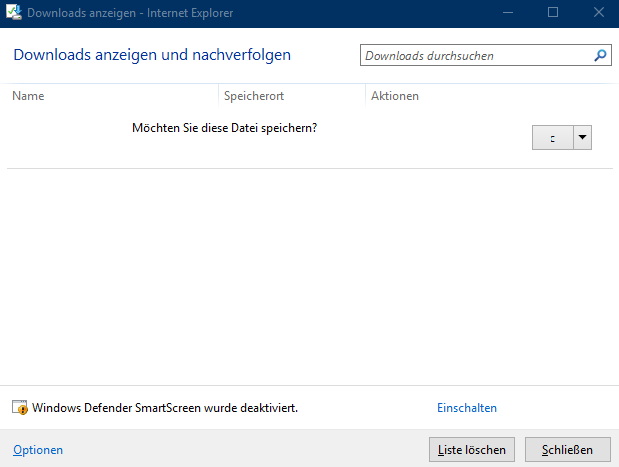The image size is (619, 467).
Task: Open the save options dropdown arrow
Action: [x=582, y=137]
